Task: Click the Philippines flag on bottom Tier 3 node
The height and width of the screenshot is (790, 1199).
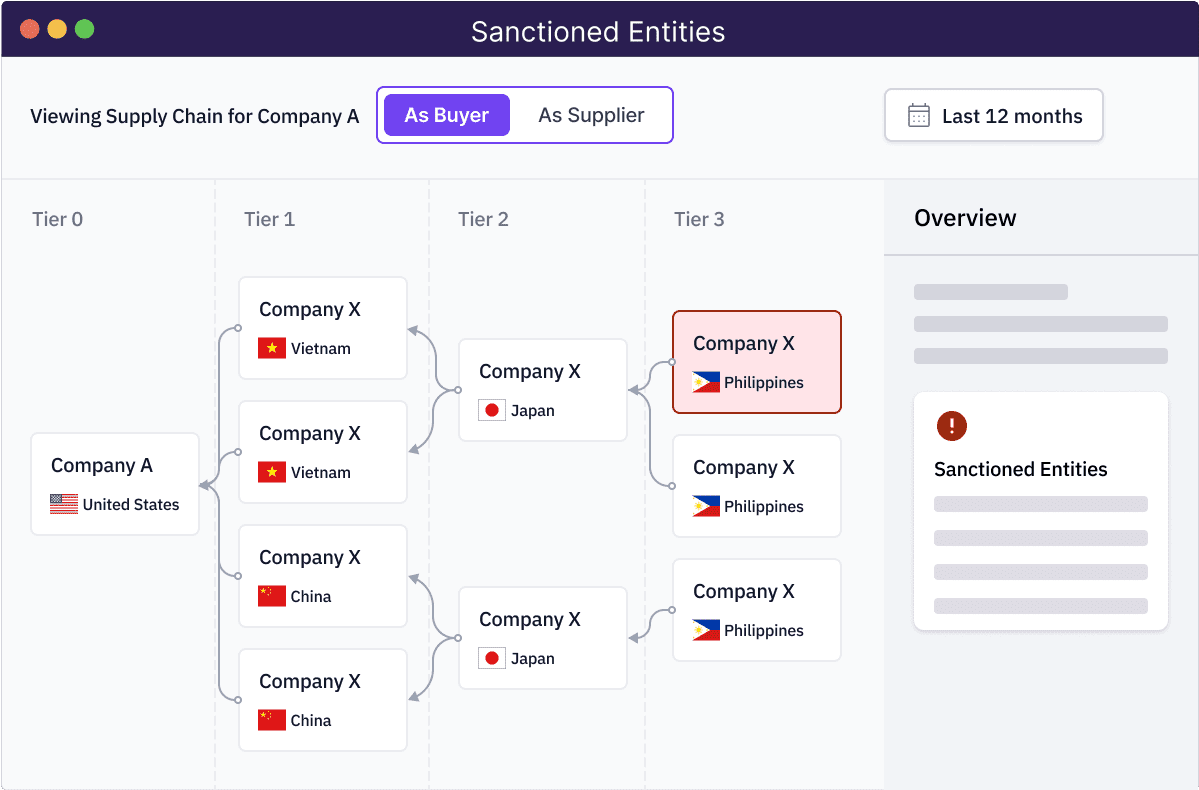Action: [705, 631]
